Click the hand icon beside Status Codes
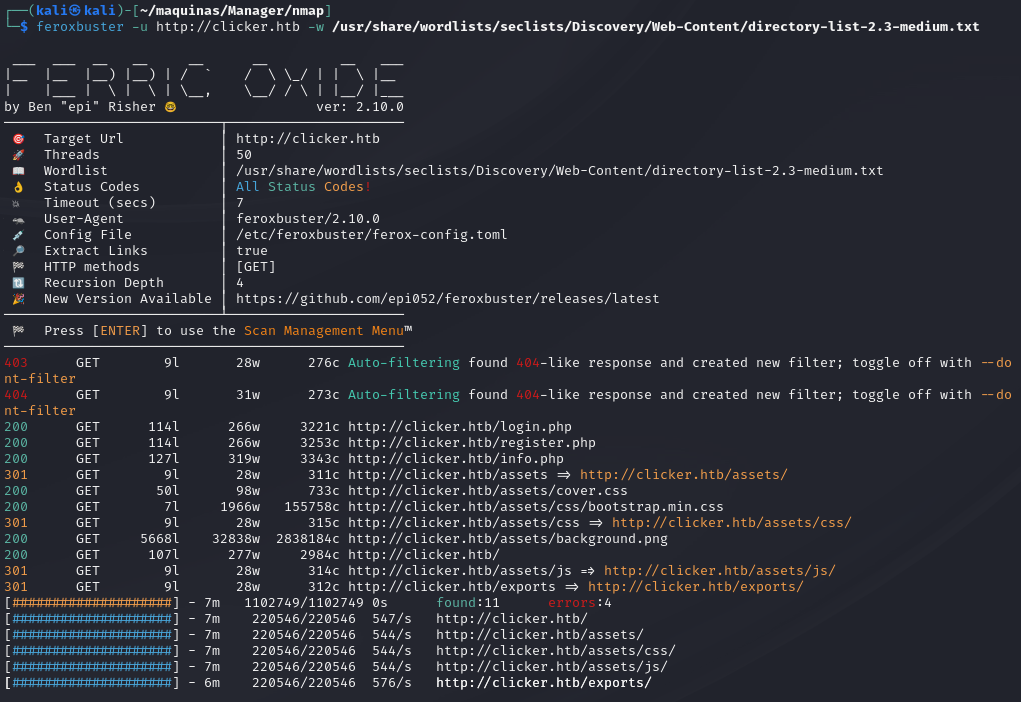The height and width of the screenshot is (702, 1021). [x=18, y=187]
